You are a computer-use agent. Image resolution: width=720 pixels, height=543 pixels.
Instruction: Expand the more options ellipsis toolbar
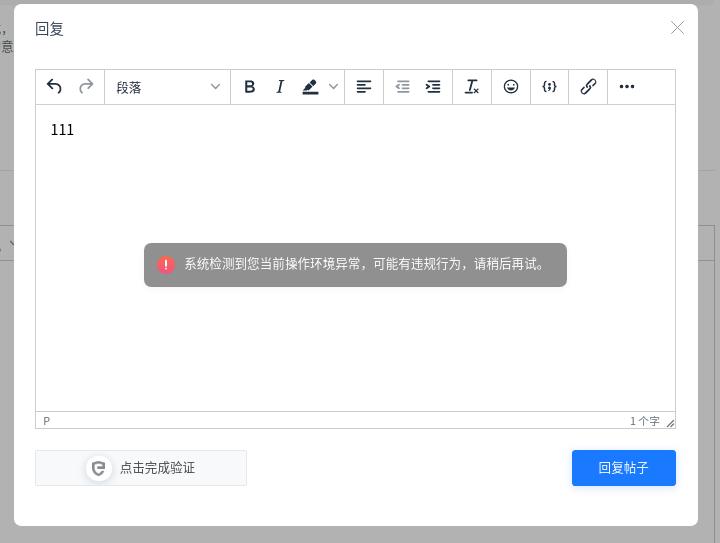coord(627,87)
